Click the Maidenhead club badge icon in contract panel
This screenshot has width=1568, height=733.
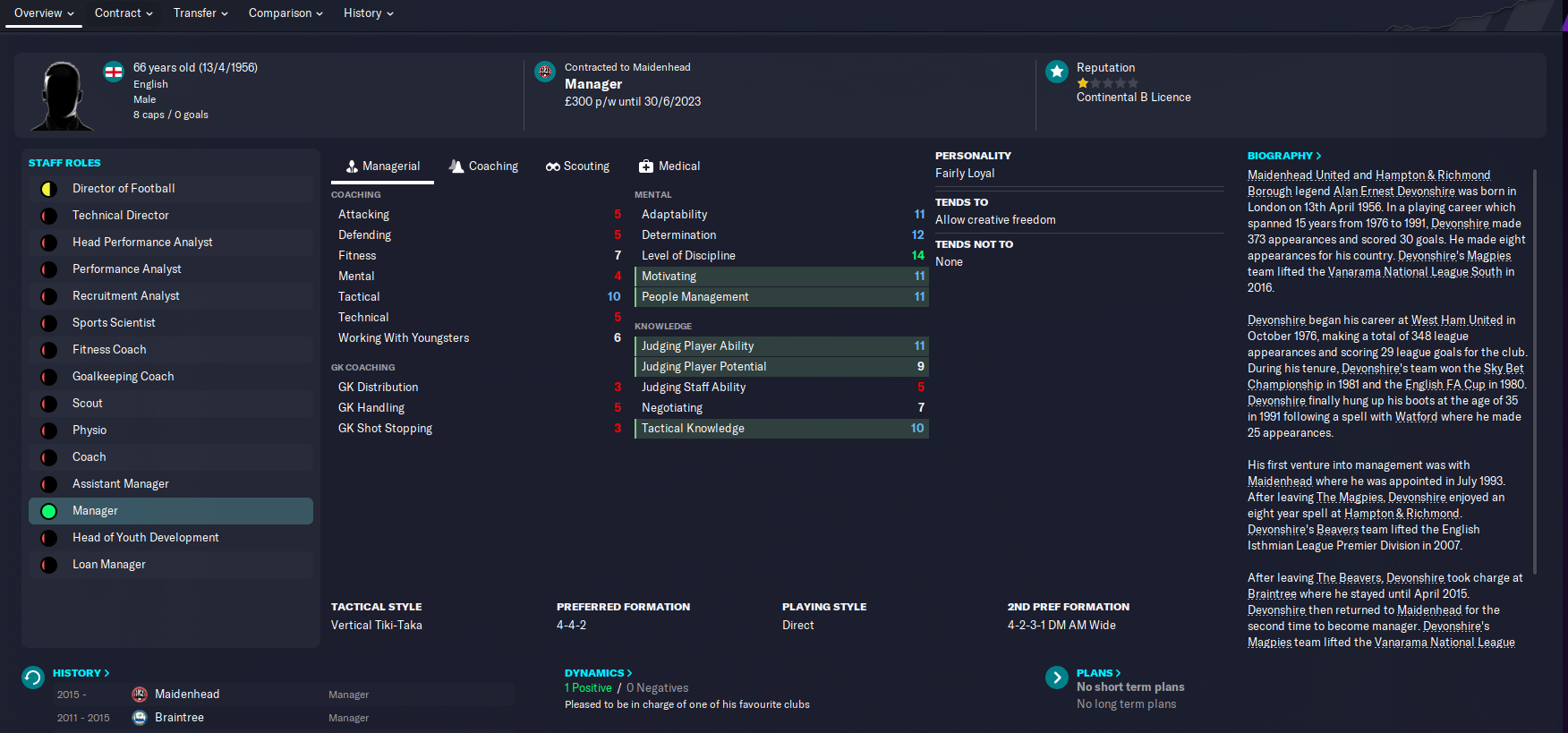click(545, 72)
